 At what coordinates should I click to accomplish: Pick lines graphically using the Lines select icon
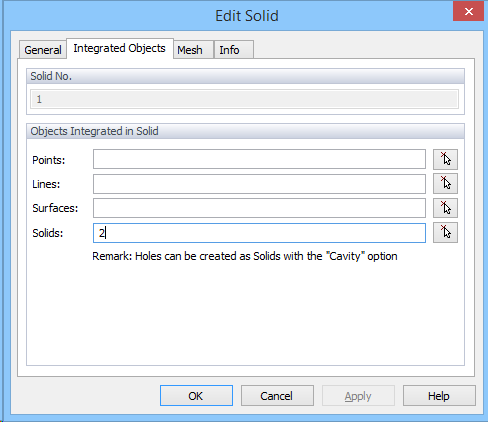(x=445, y=184)
